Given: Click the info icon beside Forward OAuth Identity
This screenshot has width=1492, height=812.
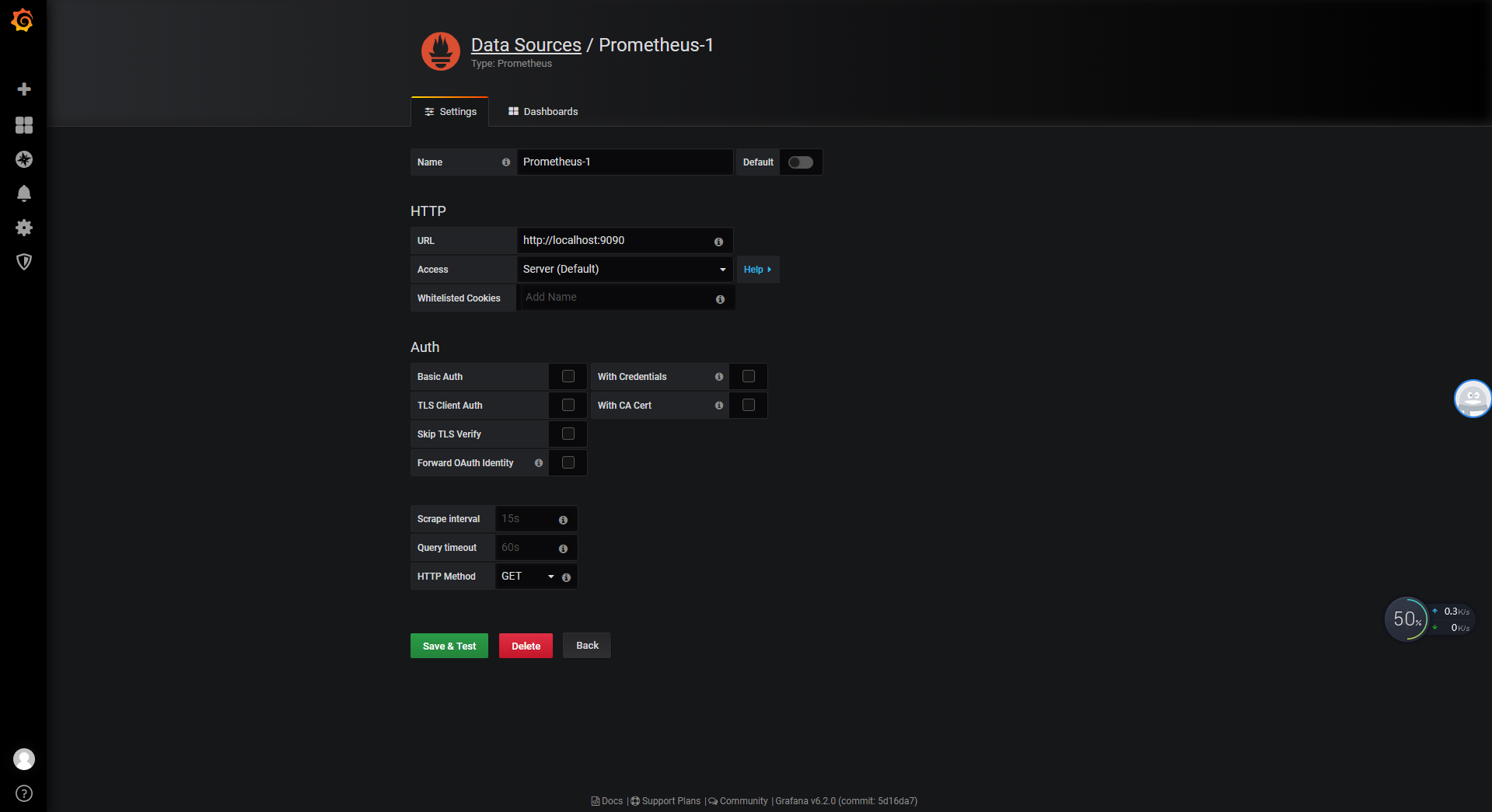Looking at the screenshot, I should pyautogui.click(x=539, y=463).
